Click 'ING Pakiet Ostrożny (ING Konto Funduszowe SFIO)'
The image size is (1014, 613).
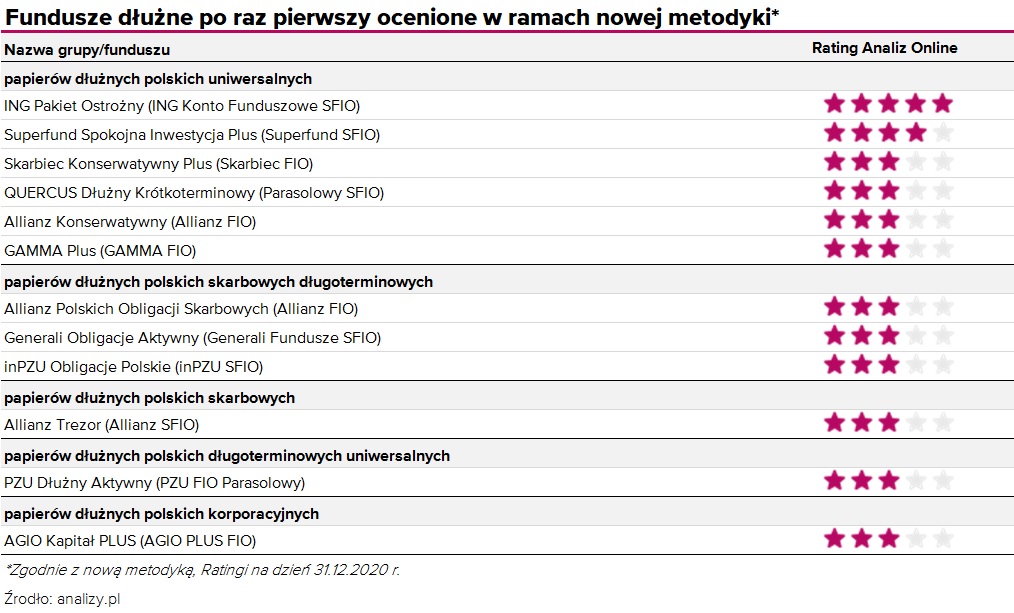[x=182, y=105]
